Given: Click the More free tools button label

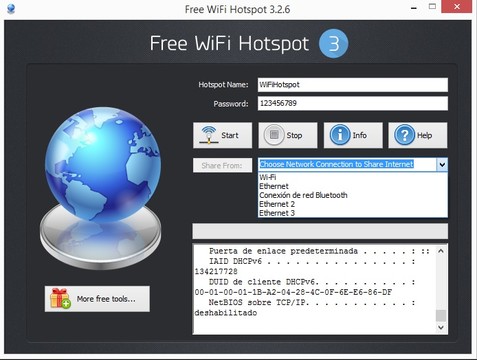Looking at the screenshot, I should (x=106, y=299).
